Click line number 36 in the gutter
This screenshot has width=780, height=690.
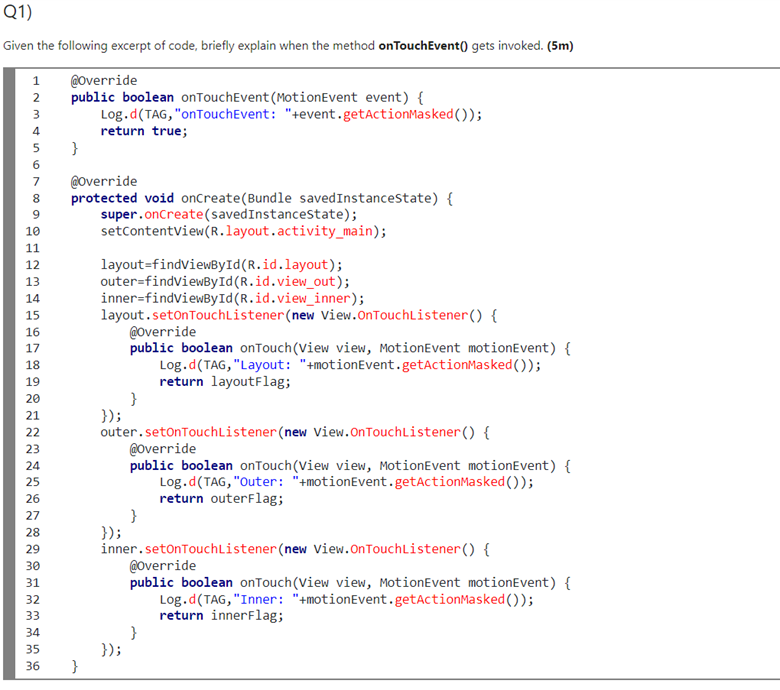click(33, 667)
